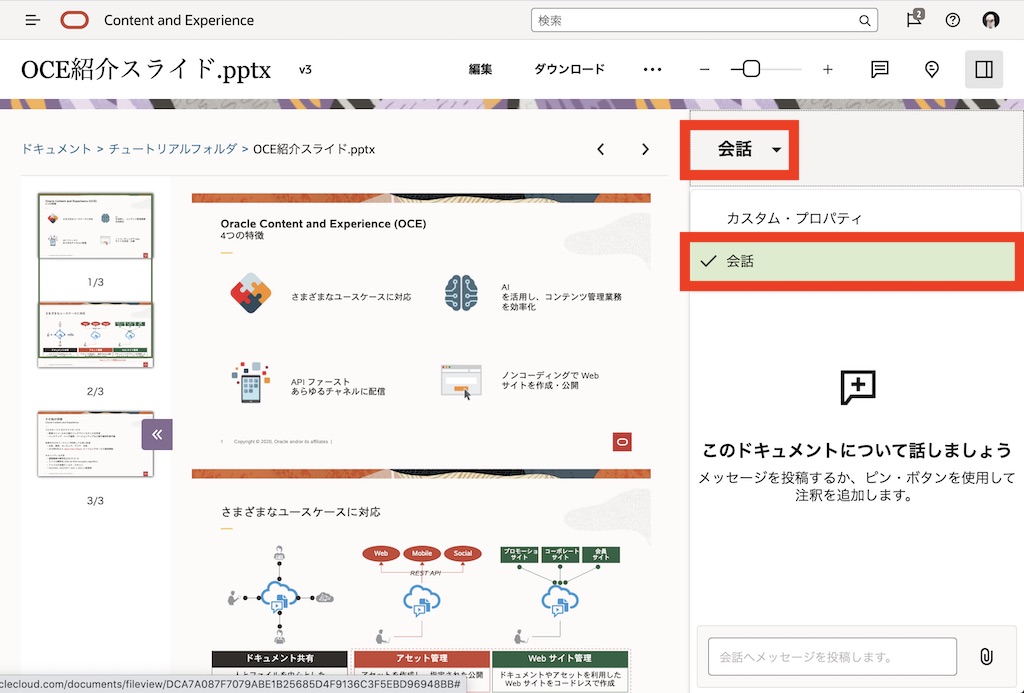Viewport: 1024px width, 693px height.
Task: Attach a file with the paperclip icon
Action: pos(987,657)
